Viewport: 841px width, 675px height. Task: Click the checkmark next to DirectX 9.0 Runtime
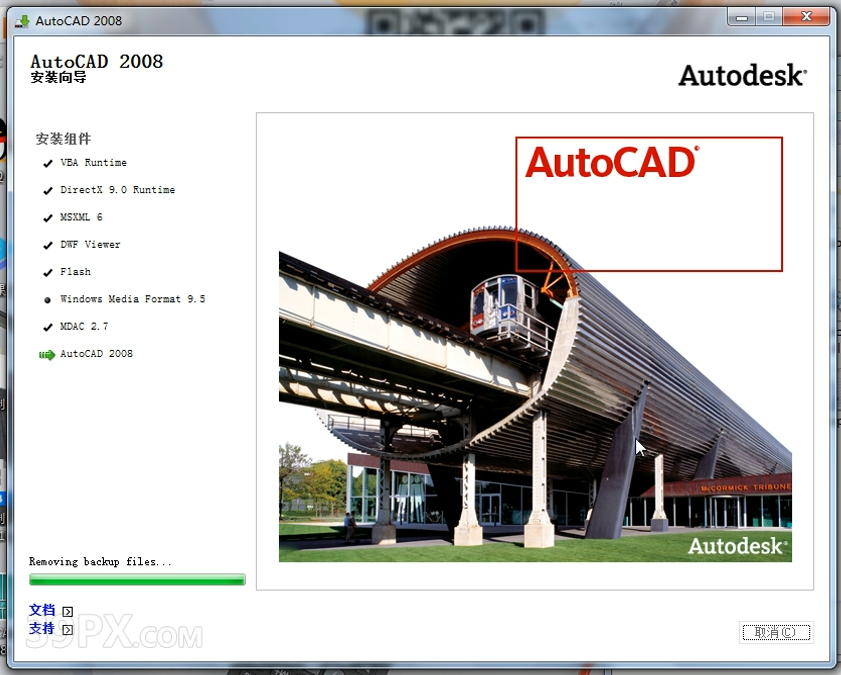47,190
